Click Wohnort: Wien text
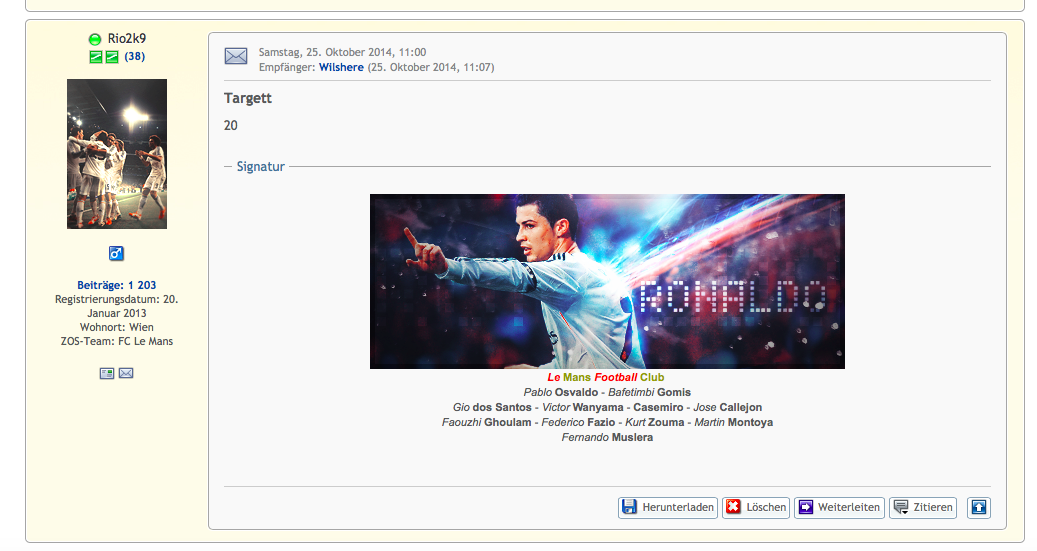Screen dimensions: 1037x551 (x=117, y=327)
